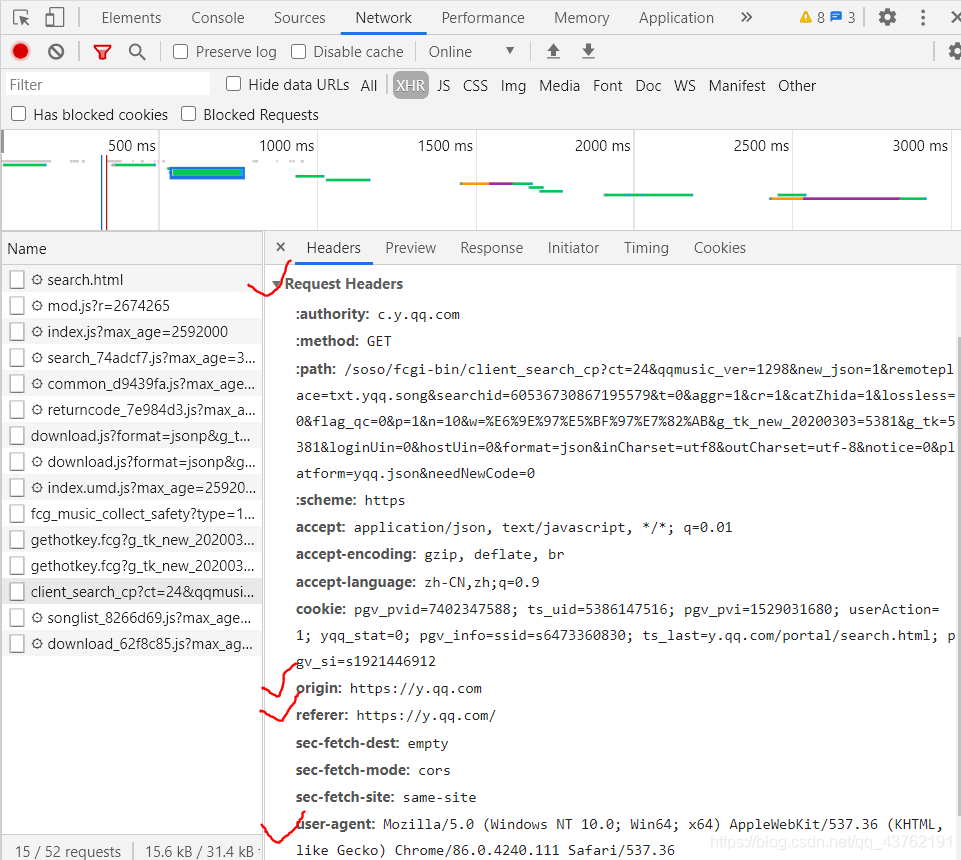
Task: Filter requests by Manifest
Action: click(x=737, y=86)
